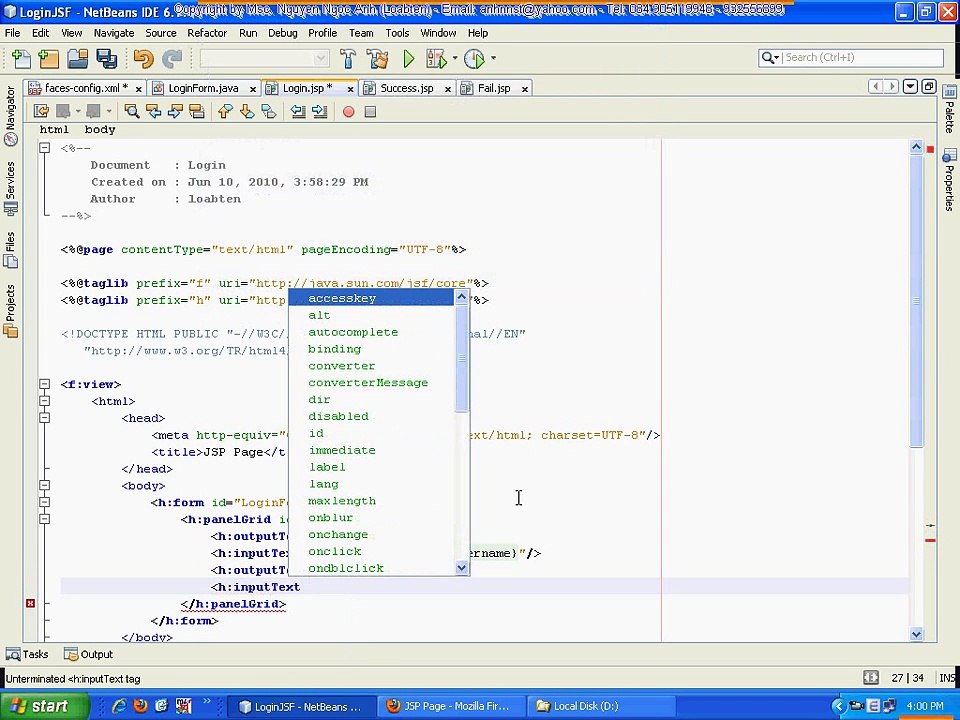Close the Login.jsp tab
Viewport: 960px width, 720px height.
pyautogui.click(x=350, y=89)
